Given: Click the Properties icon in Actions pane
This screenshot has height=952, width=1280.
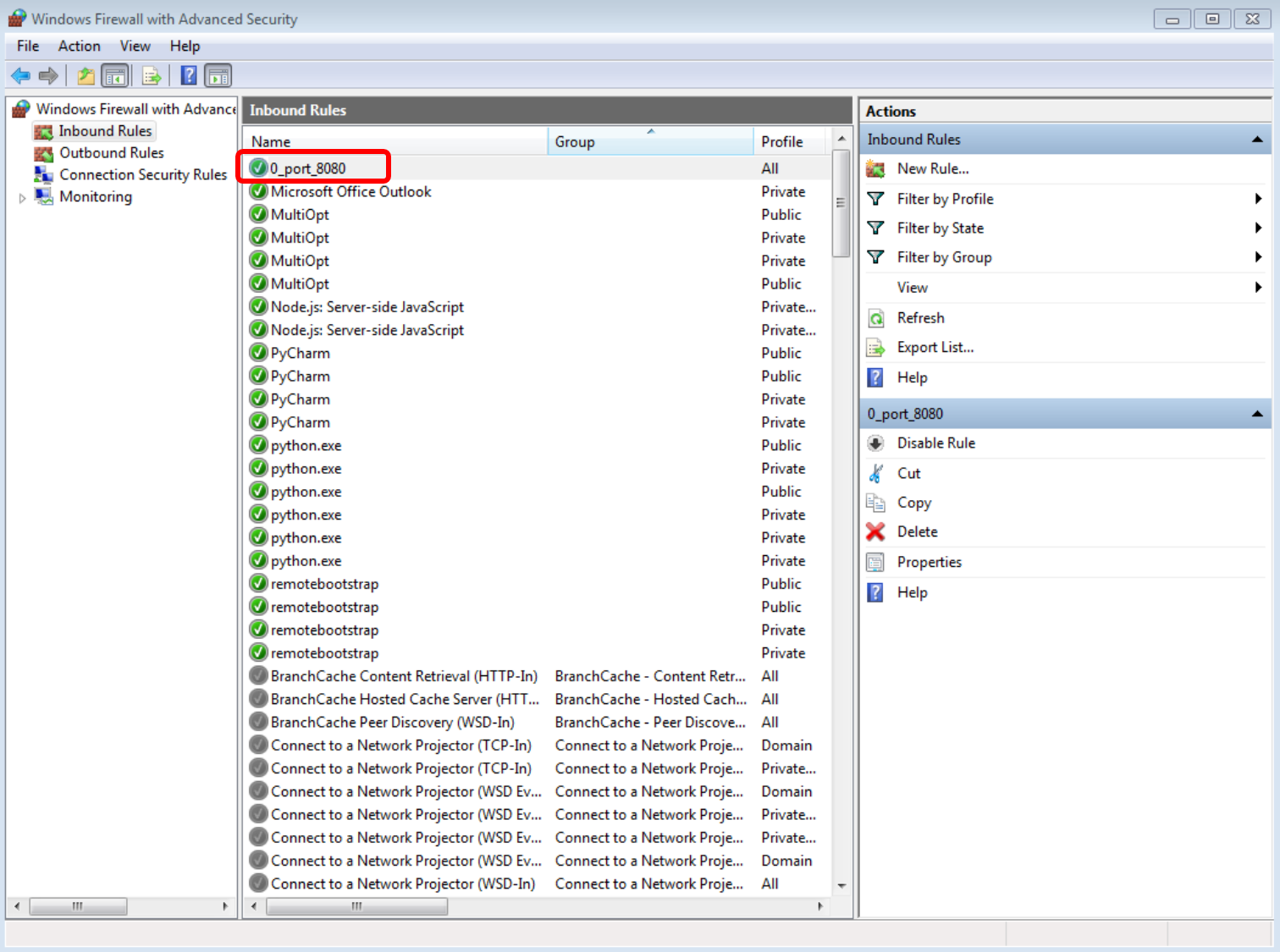Looking at the screenshot, I should pyautogui.click(x=876, y=562).
